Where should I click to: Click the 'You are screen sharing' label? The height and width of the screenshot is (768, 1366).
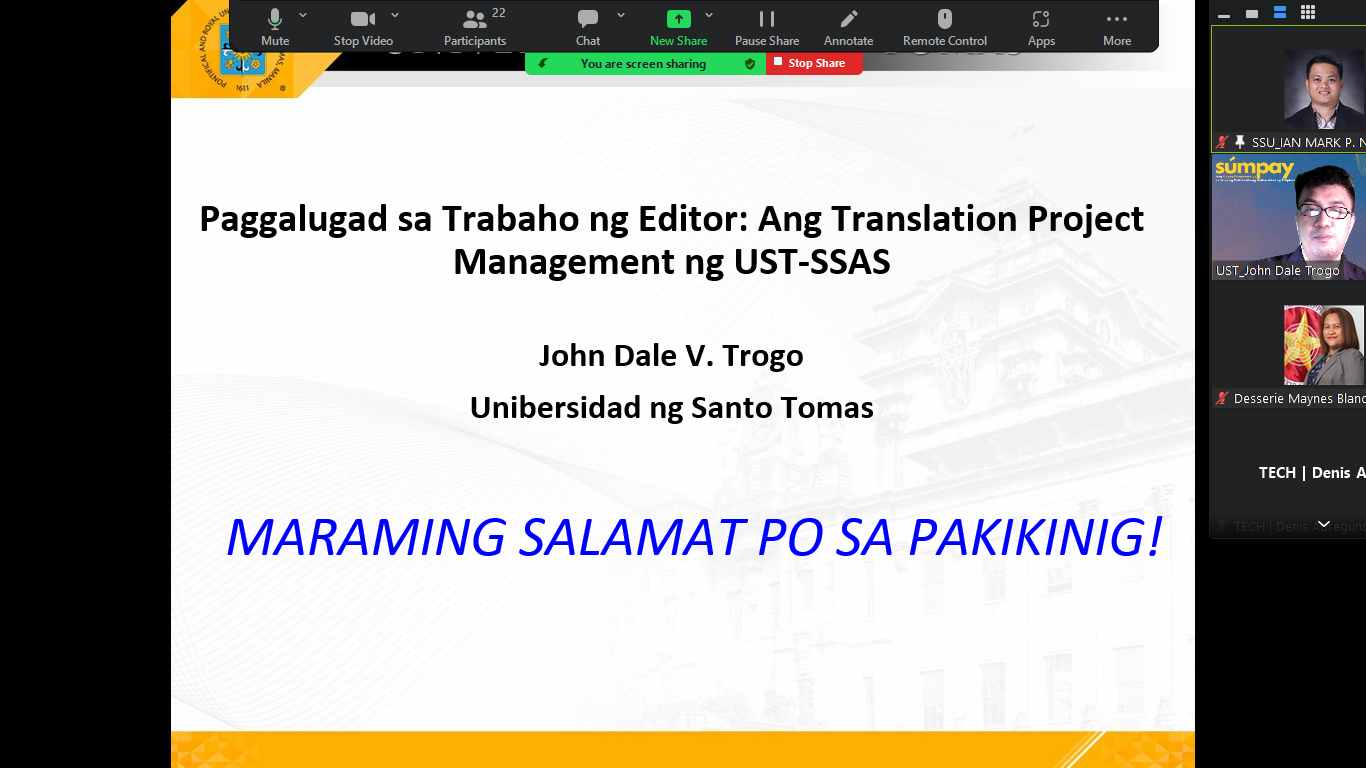(x=643, y=64)
